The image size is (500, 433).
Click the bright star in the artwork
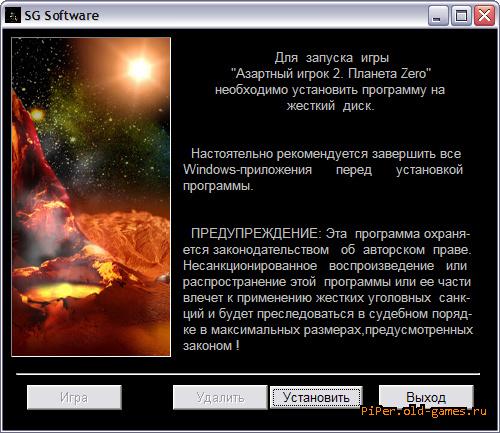tap(139, 69)
